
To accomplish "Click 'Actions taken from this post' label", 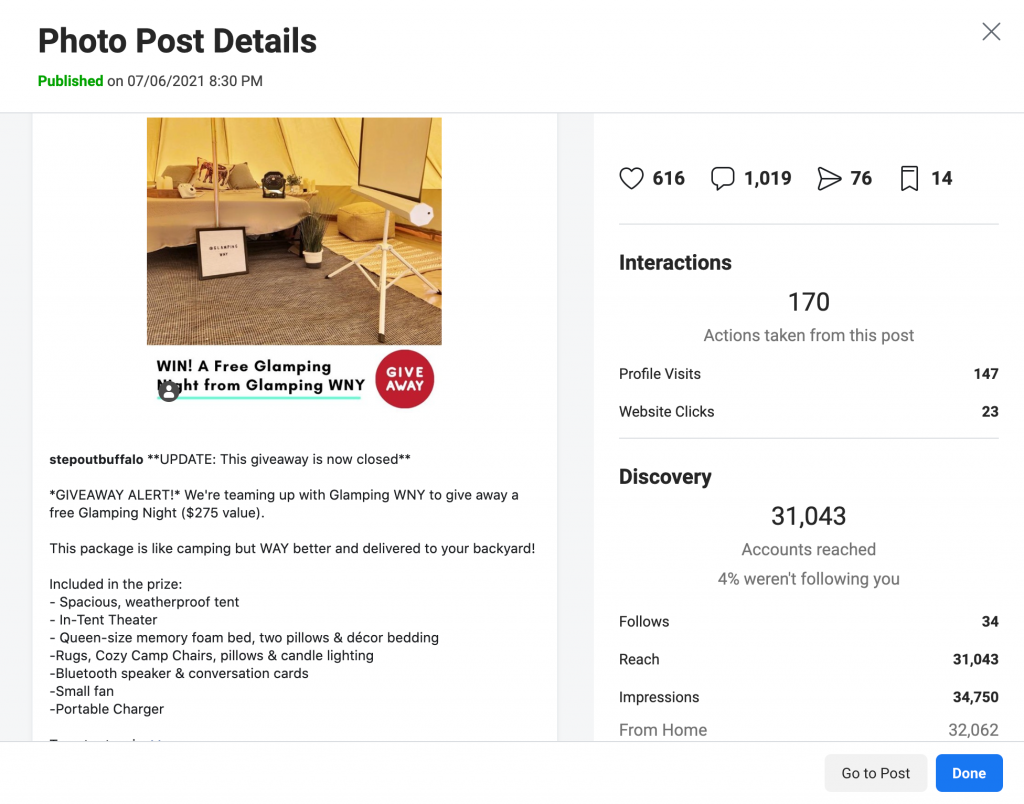I will [808, 335].
